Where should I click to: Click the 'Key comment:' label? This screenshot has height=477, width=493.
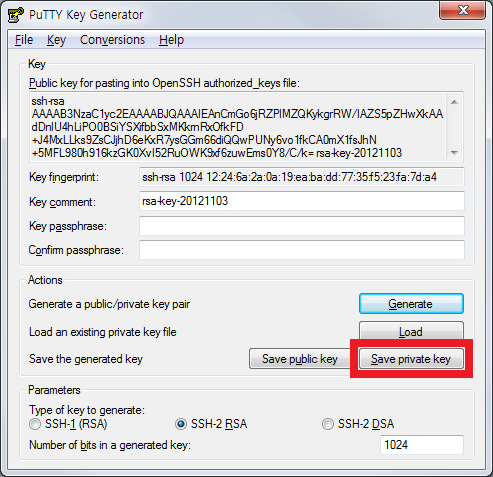(x=62, y=202)
